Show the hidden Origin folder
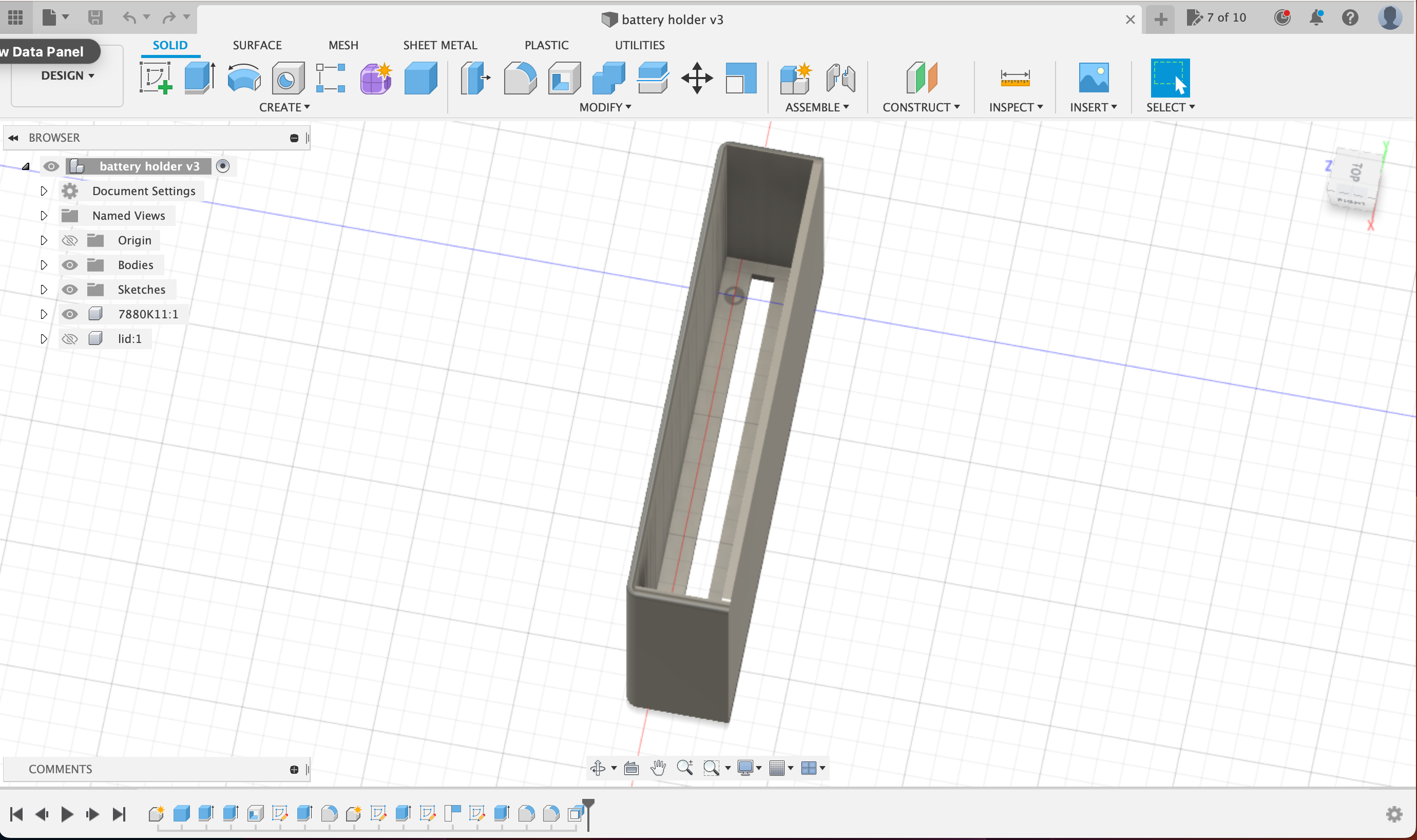 pos(70,240)
